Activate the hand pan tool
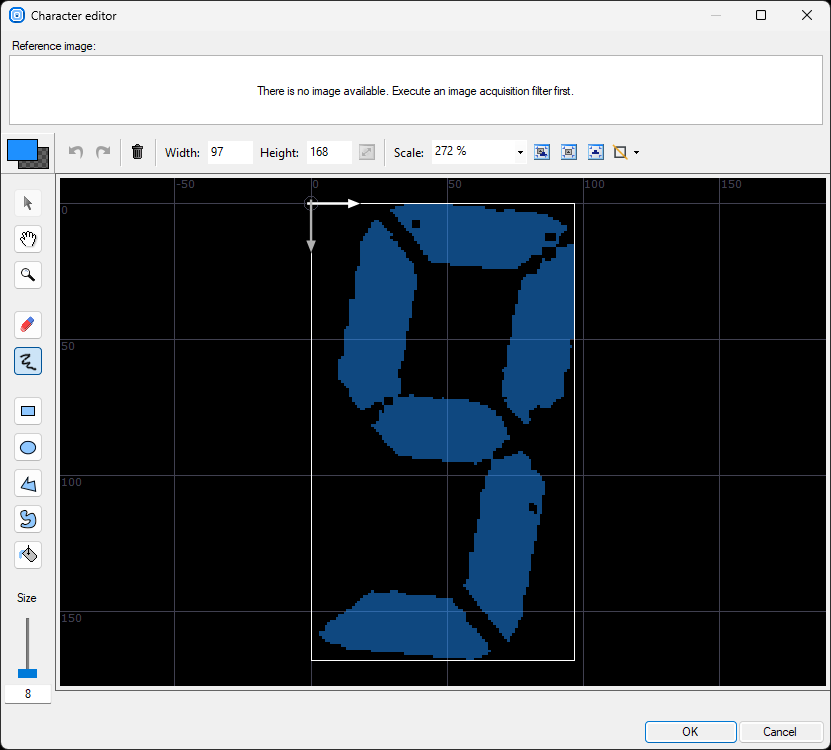The width and height of the screenshot is (831, 750). [x=28, y=239]
